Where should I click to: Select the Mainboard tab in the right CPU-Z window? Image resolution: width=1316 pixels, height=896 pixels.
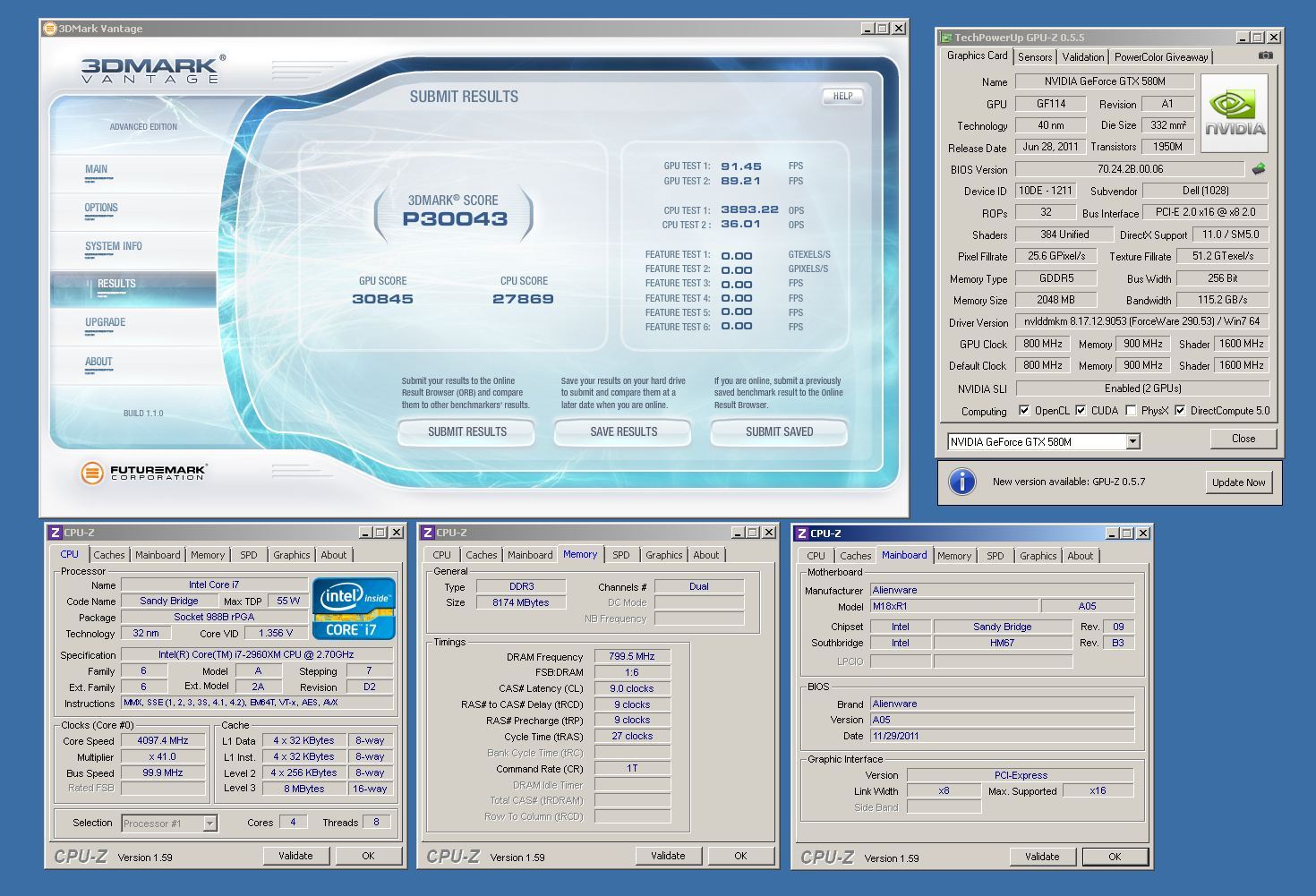click(x=904, y=555)
